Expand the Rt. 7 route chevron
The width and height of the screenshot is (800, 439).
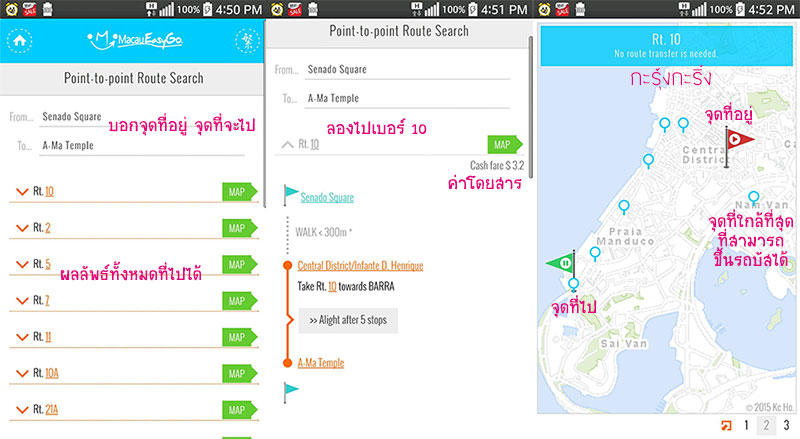click(x=22, y=301)
